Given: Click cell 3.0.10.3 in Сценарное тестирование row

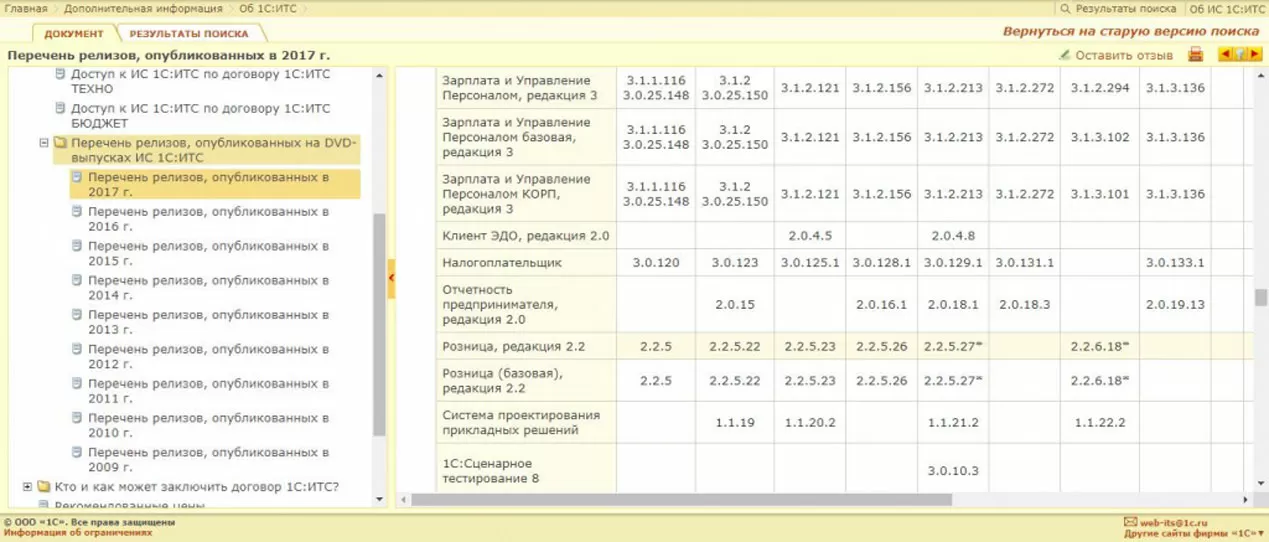Looking at the screenshot, I should 953,470.
